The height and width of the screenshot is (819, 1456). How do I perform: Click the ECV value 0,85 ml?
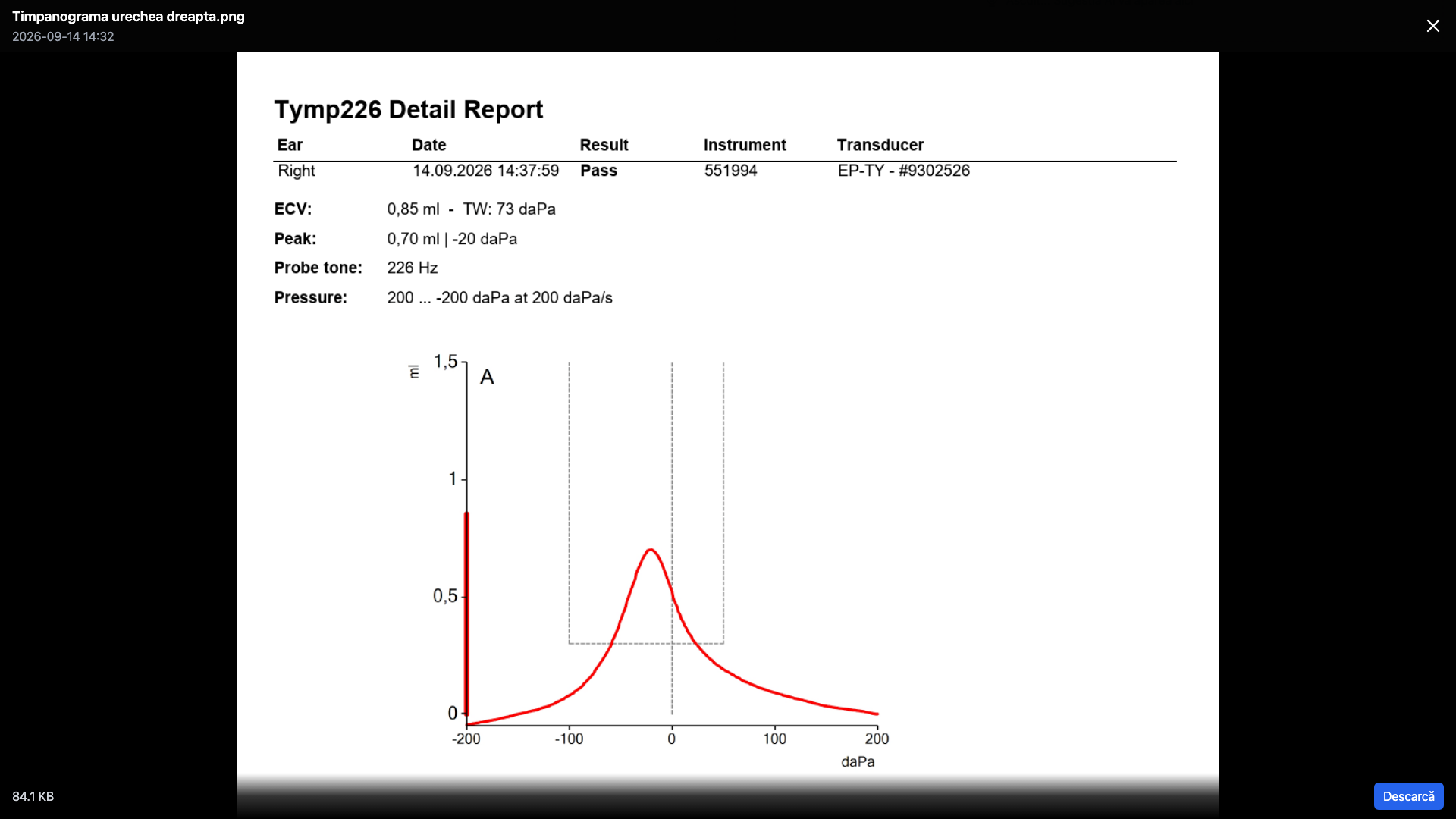(413, 209)
